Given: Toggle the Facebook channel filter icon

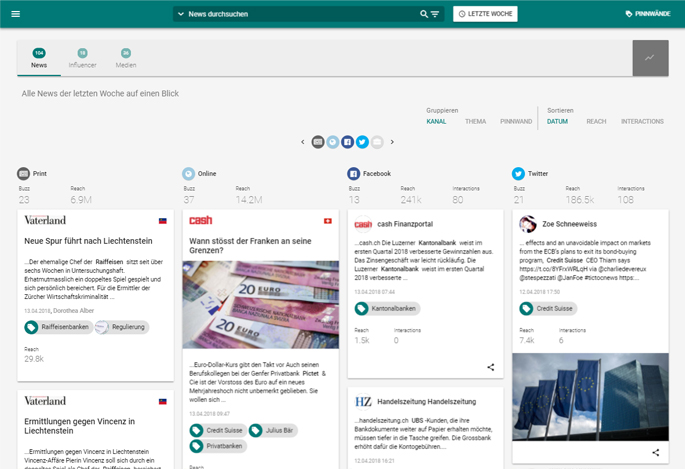Looking at the screenshot, I should point(347,142).
